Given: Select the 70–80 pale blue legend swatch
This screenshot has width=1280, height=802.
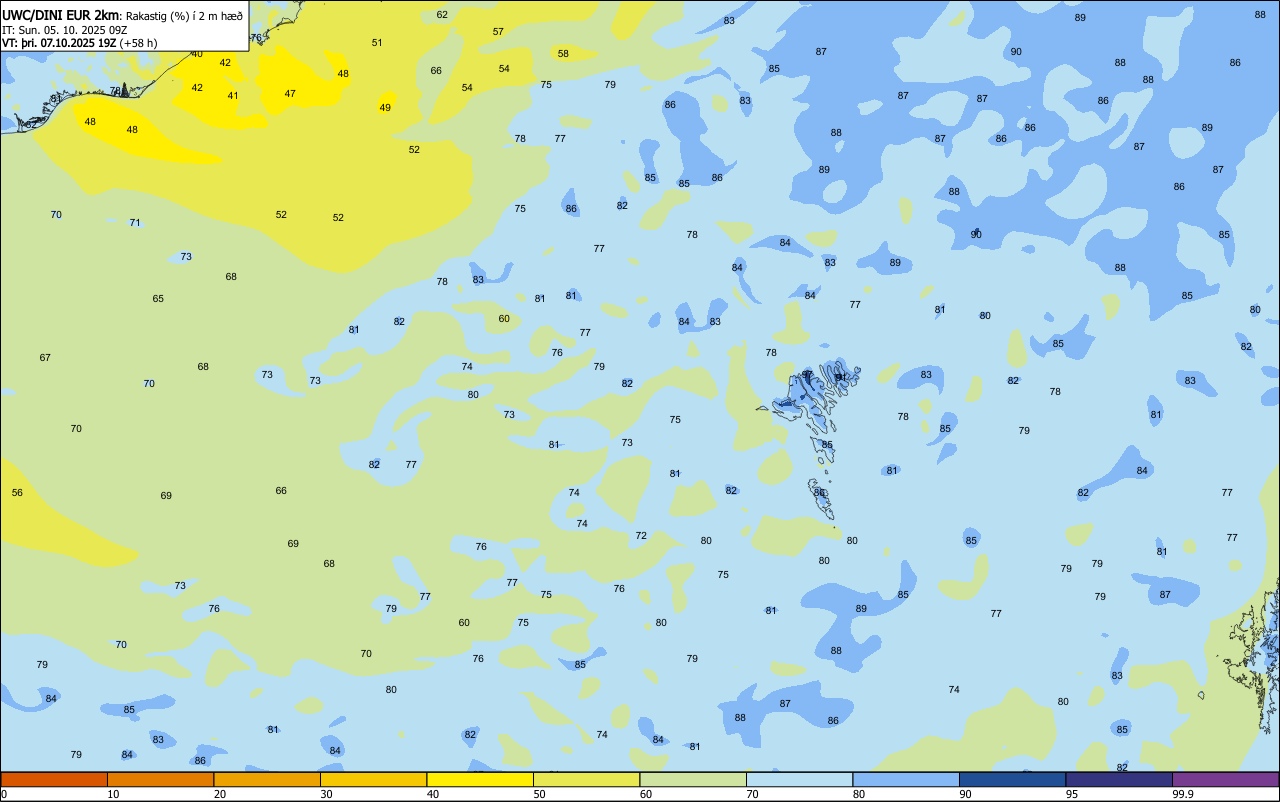Looking at the screenshot, I should point(799,779).
